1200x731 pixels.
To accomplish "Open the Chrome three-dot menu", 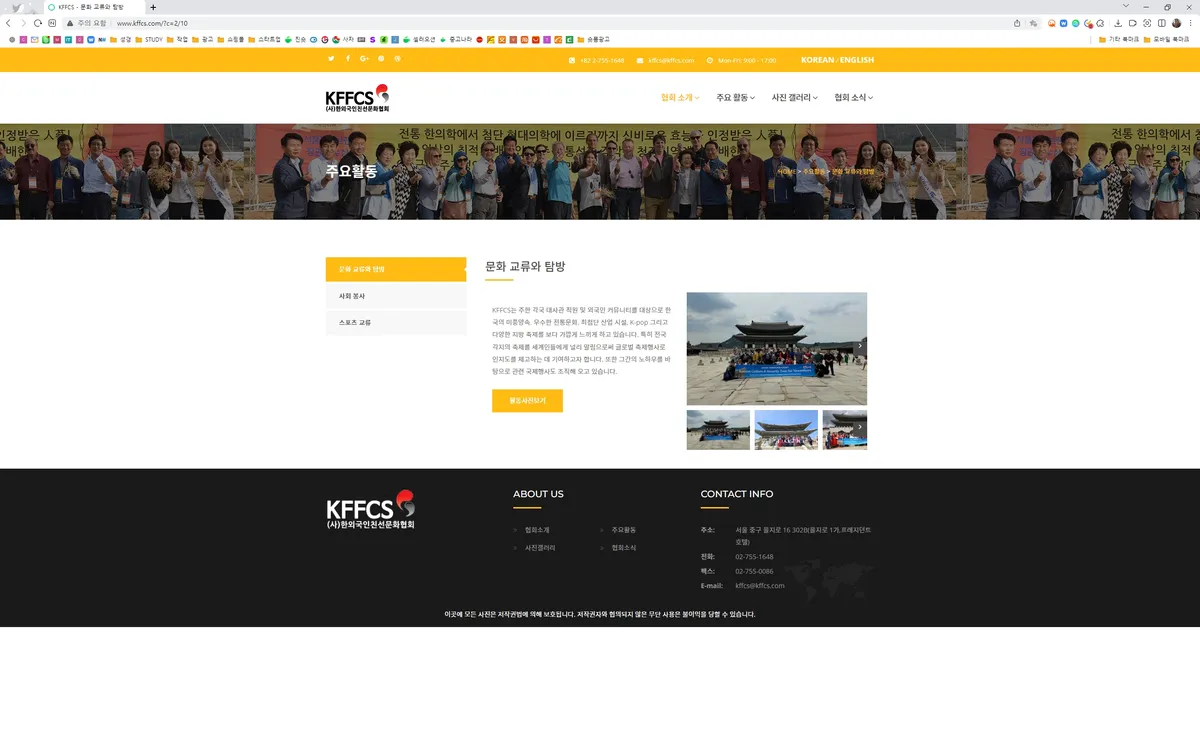I will coord(1190,23).
